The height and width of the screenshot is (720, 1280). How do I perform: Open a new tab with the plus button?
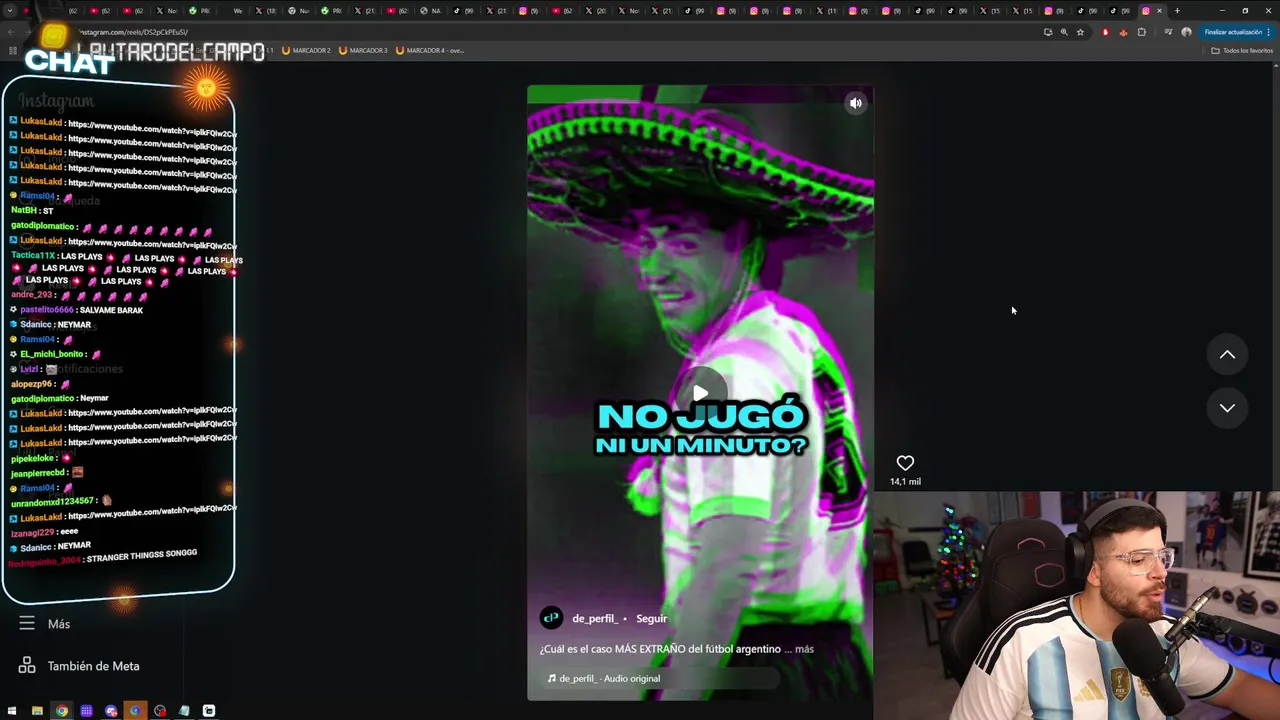[x=1177, y=11]
